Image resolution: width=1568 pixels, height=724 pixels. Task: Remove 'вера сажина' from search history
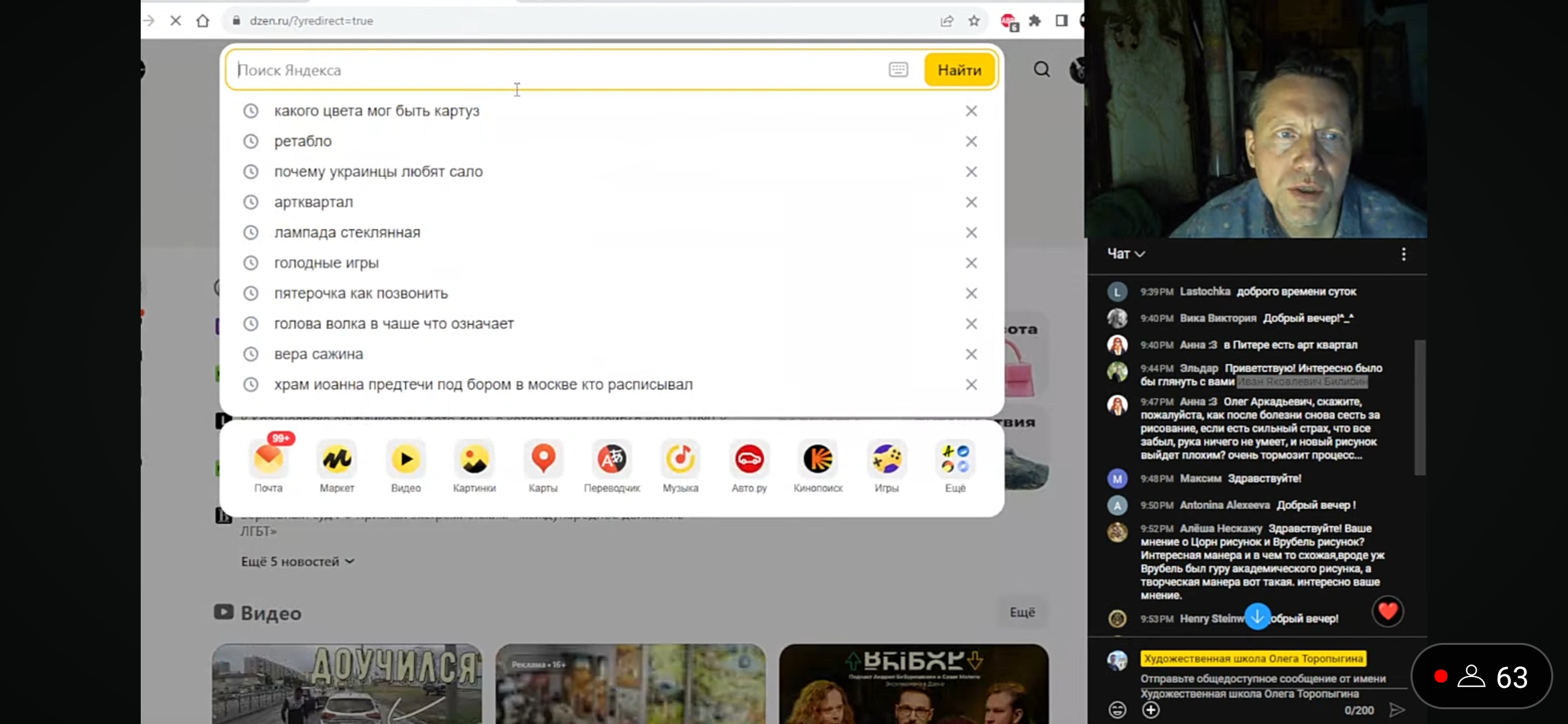pos(971,354)
